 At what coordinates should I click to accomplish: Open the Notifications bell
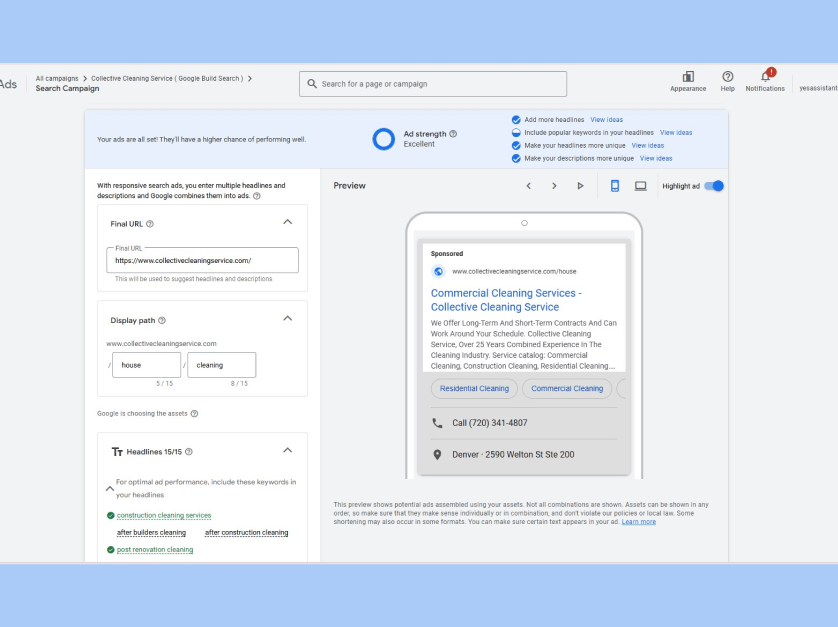tap(765, 78)
